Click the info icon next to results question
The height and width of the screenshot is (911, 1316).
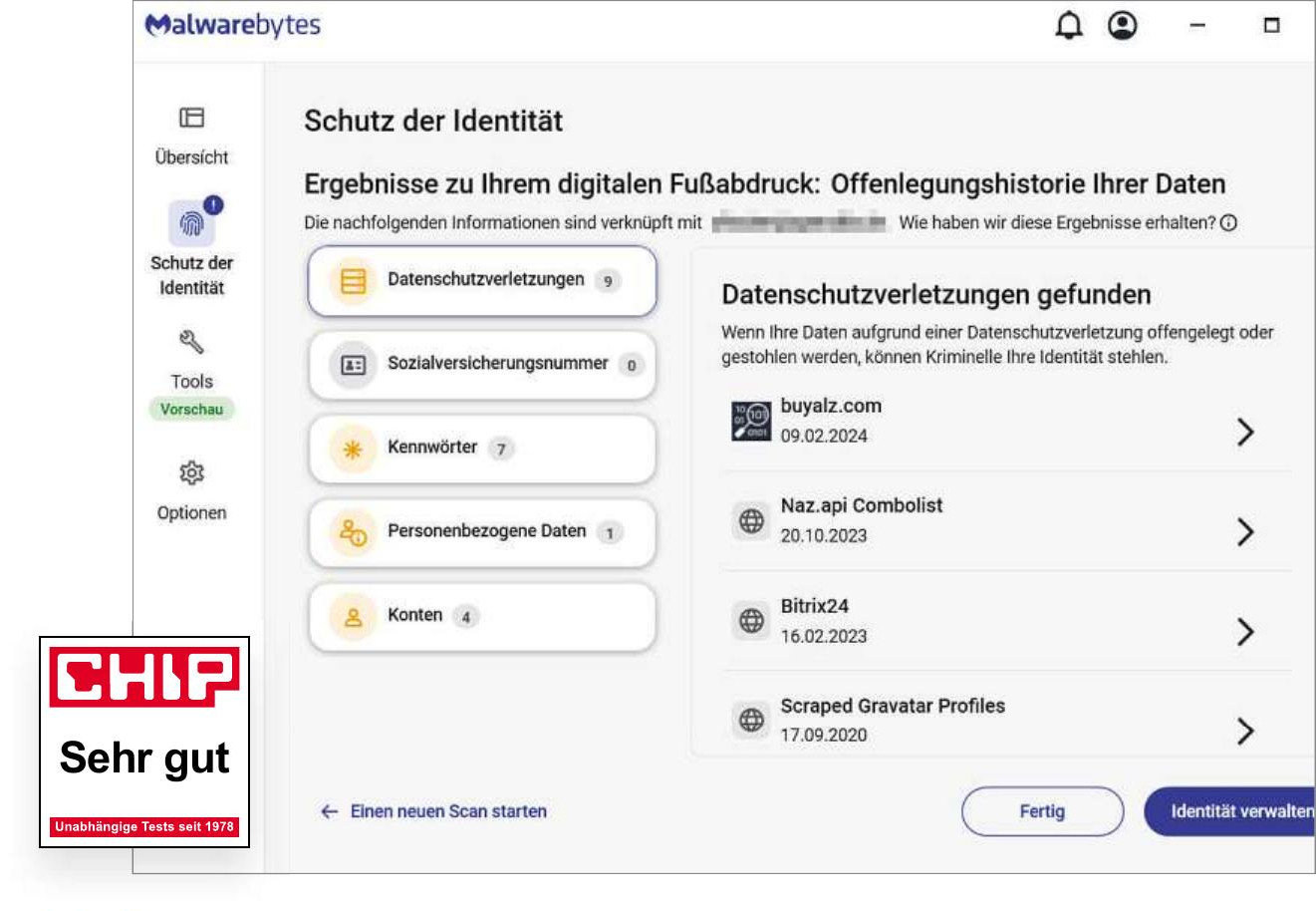click(x=1229, y=222)
